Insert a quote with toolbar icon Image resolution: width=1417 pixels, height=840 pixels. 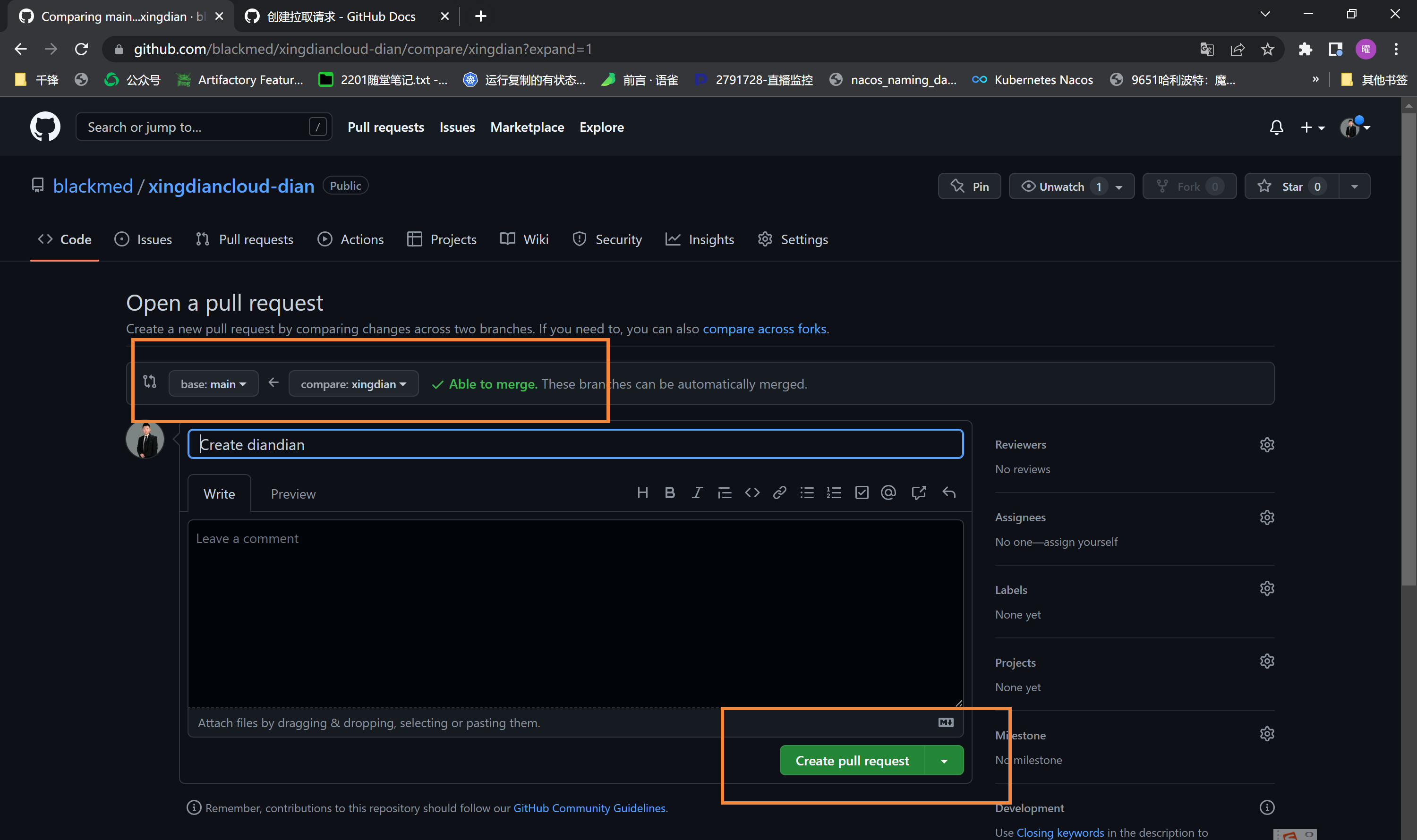point(724,493)
